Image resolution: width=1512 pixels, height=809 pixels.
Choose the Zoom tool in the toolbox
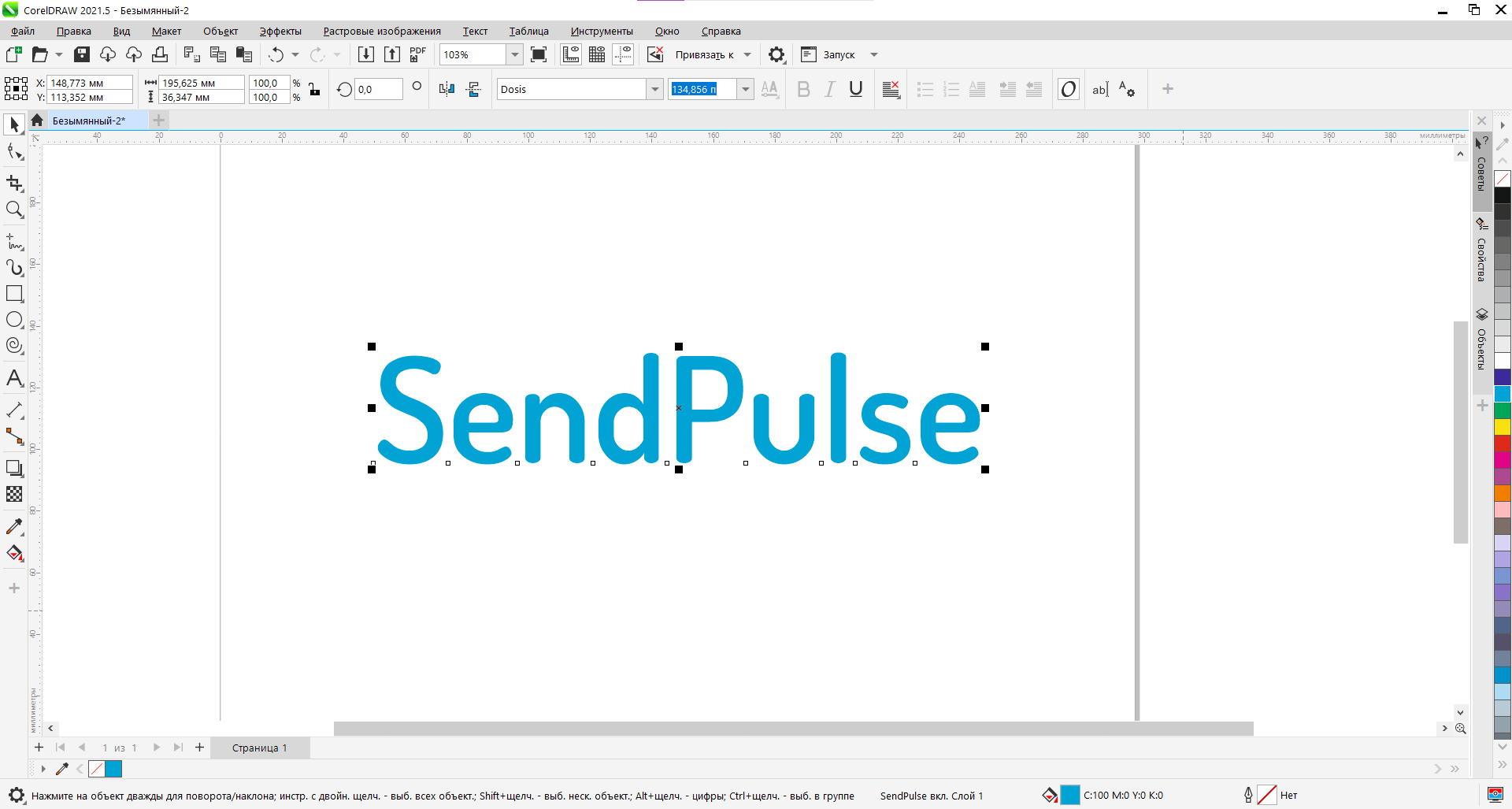click(14, 209)
